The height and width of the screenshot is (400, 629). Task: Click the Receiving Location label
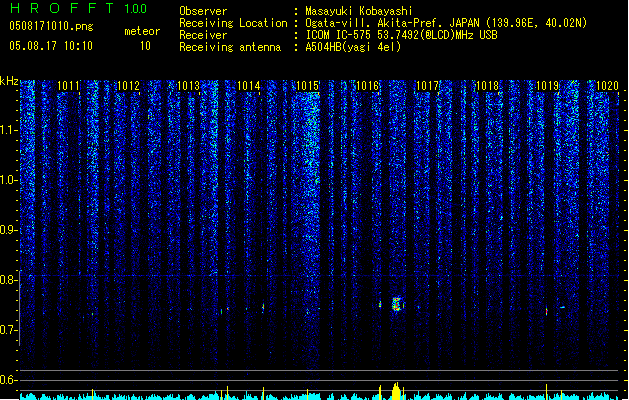233,23
